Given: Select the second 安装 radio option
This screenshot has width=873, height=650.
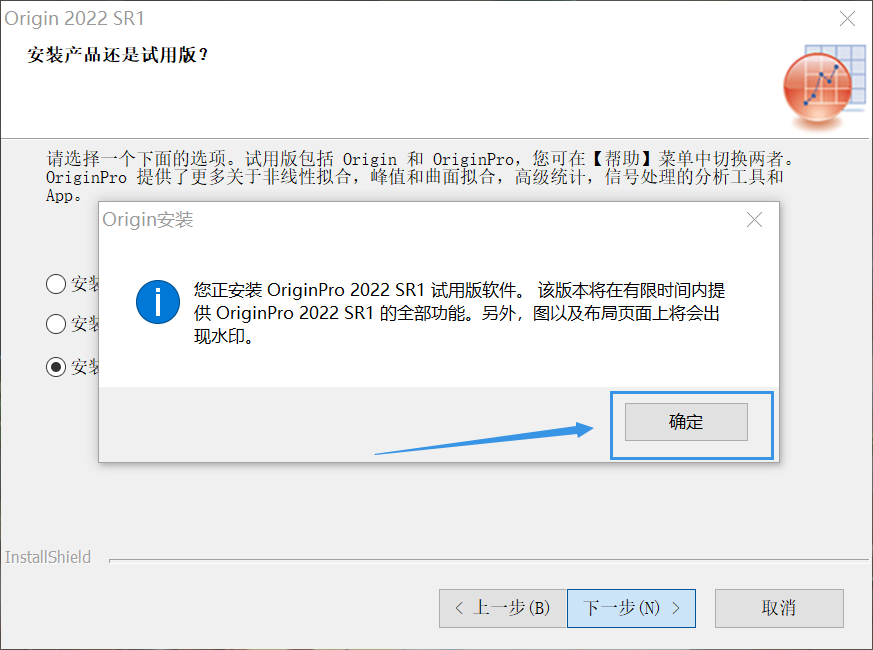Looking at the screenshot, I should [x=56, y=324].
